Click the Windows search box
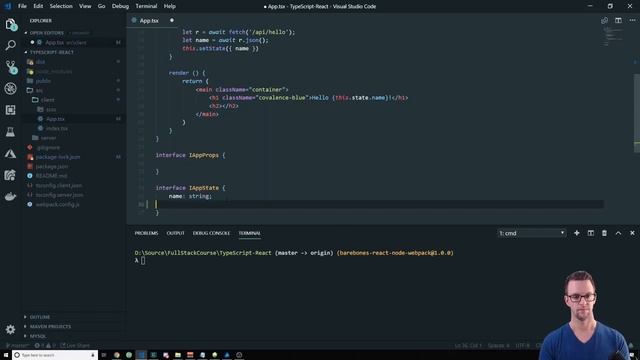The width and height of the screenshot is (640, 360). (x=54, y=355)
